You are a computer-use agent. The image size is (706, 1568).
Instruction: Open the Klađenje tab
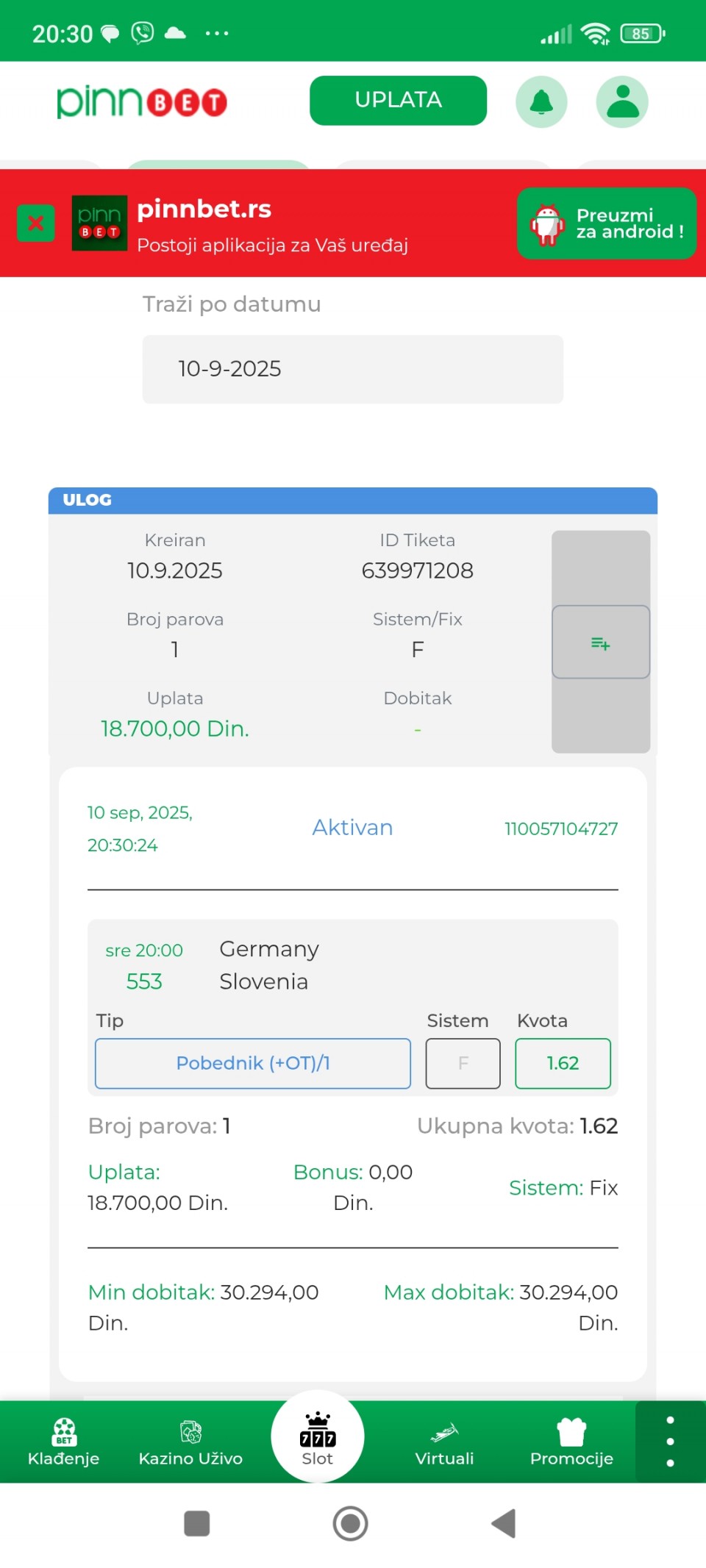pyautogui.click(x=63, y=1442)
